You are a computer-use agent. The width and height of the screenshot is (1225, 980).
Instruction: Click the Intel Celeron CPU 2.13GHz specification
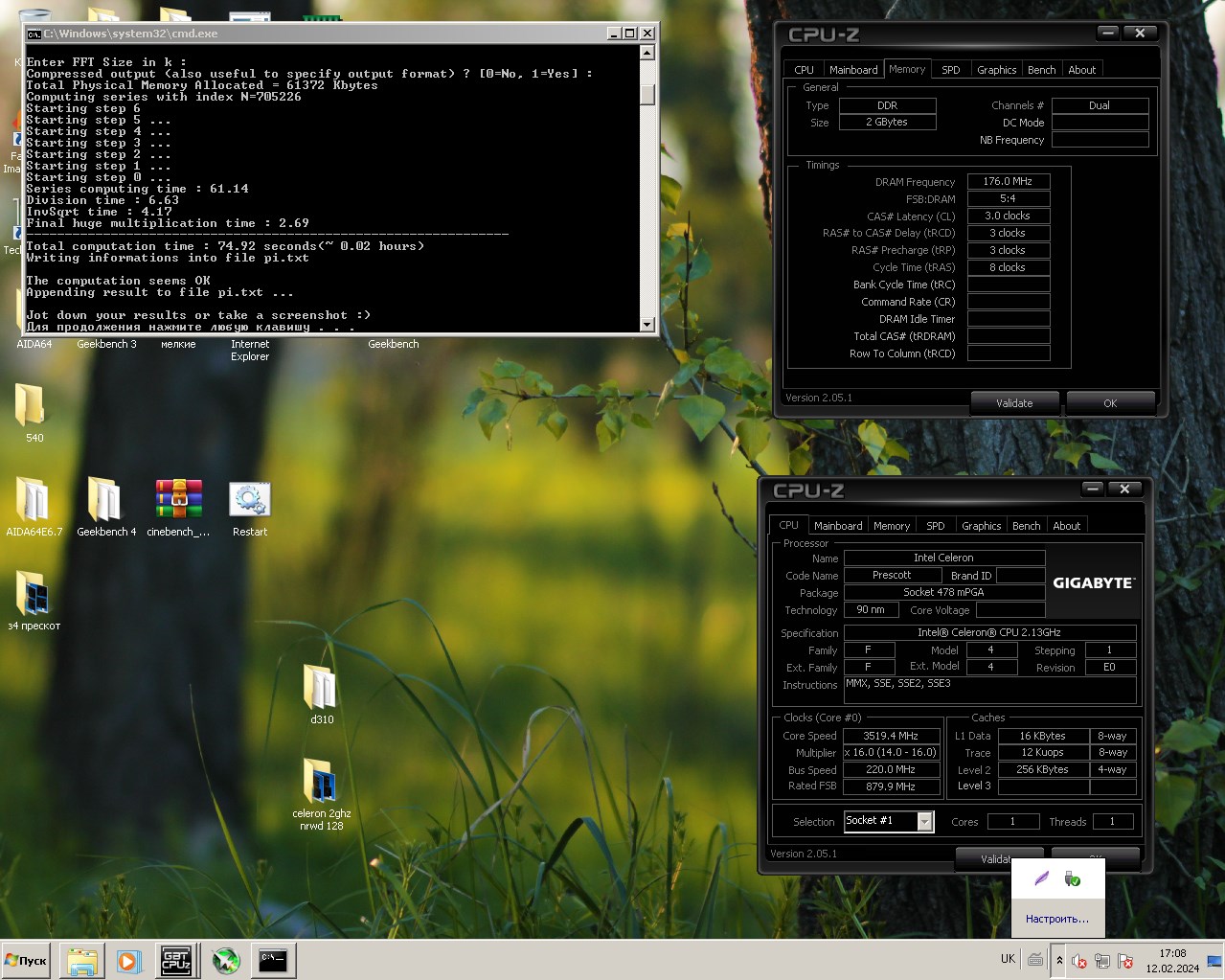pos(989,632)
